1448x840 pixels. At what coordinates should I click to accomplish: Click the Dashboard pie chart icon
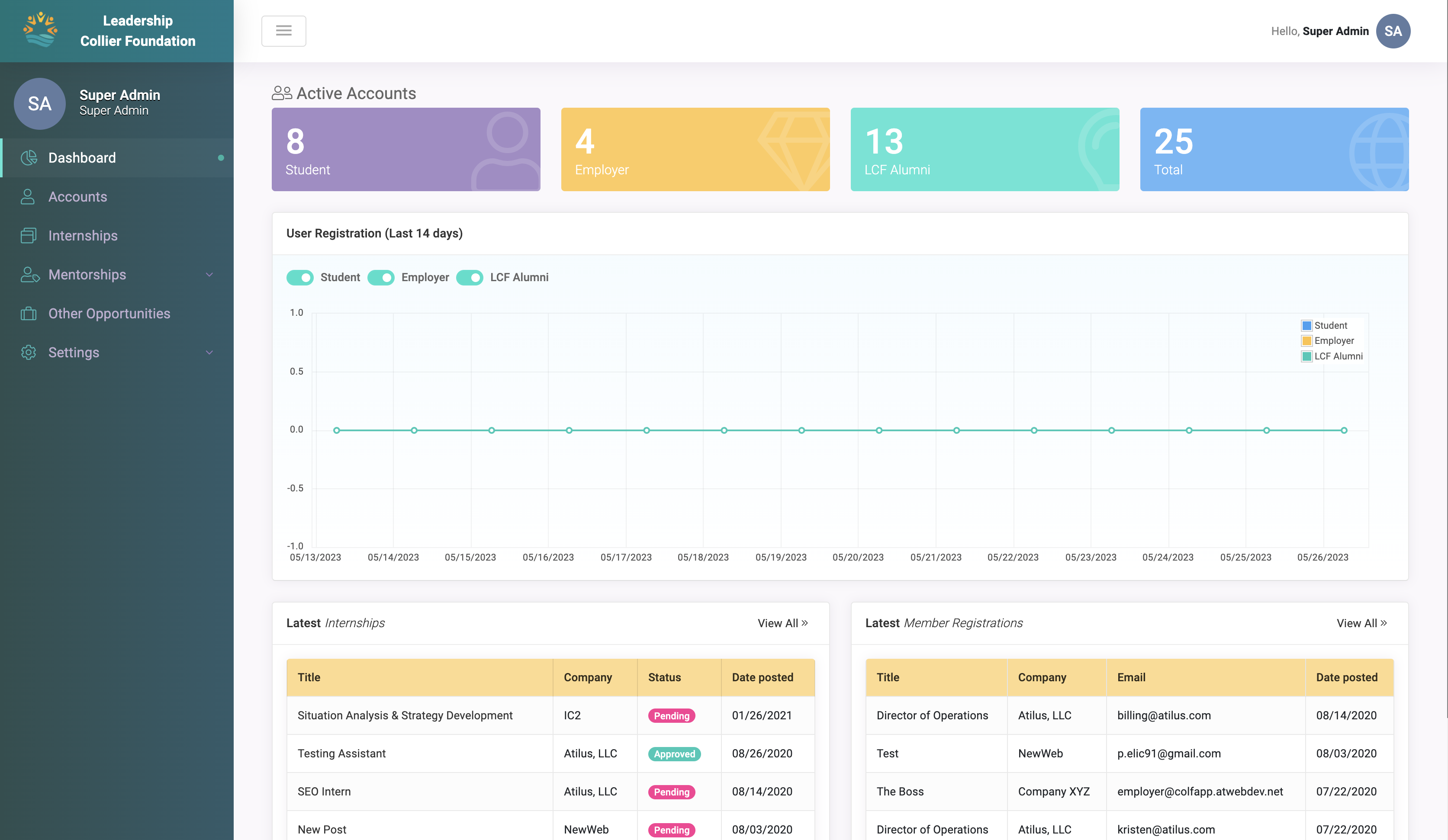(28, 157)
